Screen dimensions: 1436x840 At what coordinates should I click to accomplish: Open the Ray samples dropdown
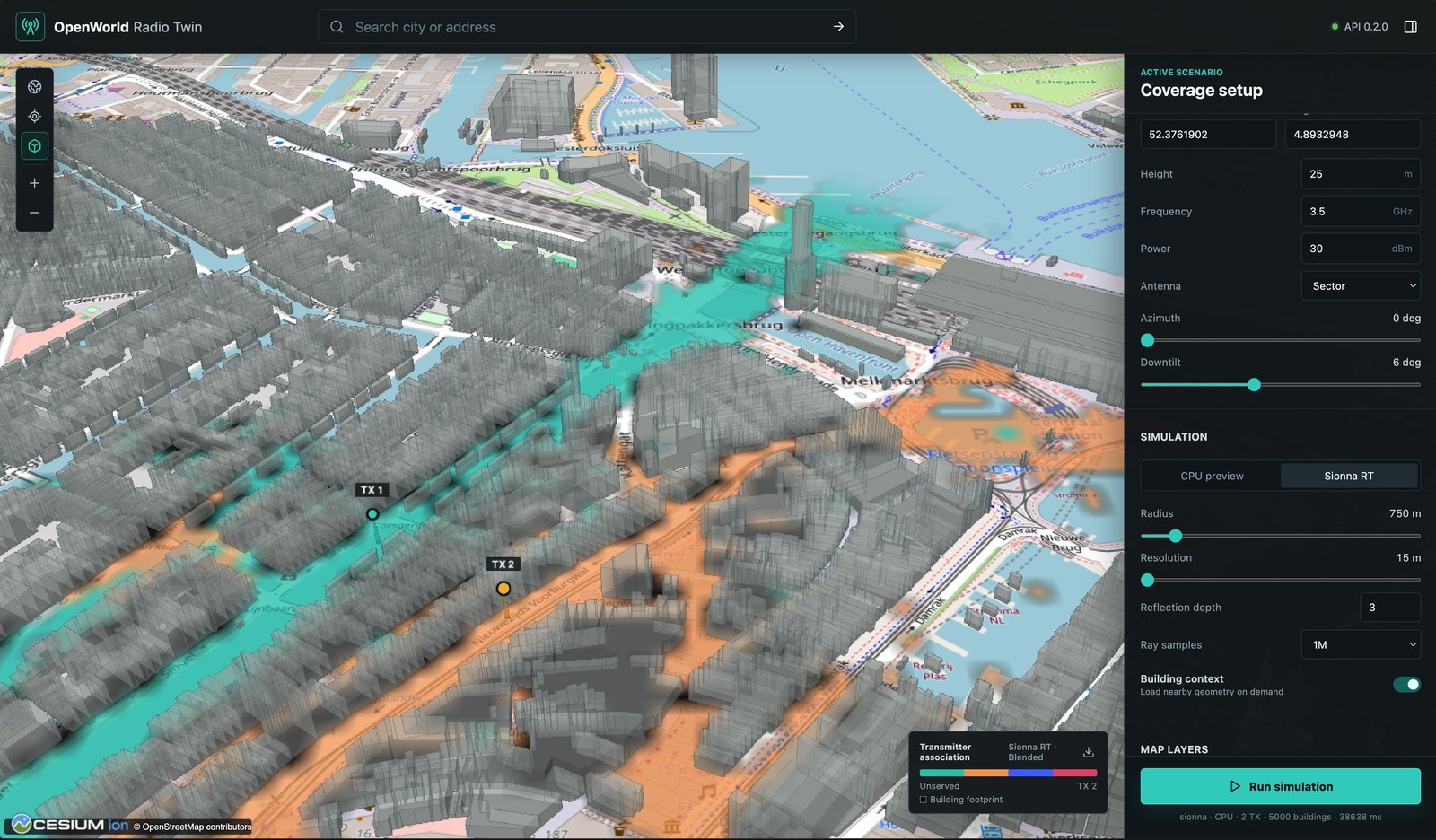[x=1361, y=645]
